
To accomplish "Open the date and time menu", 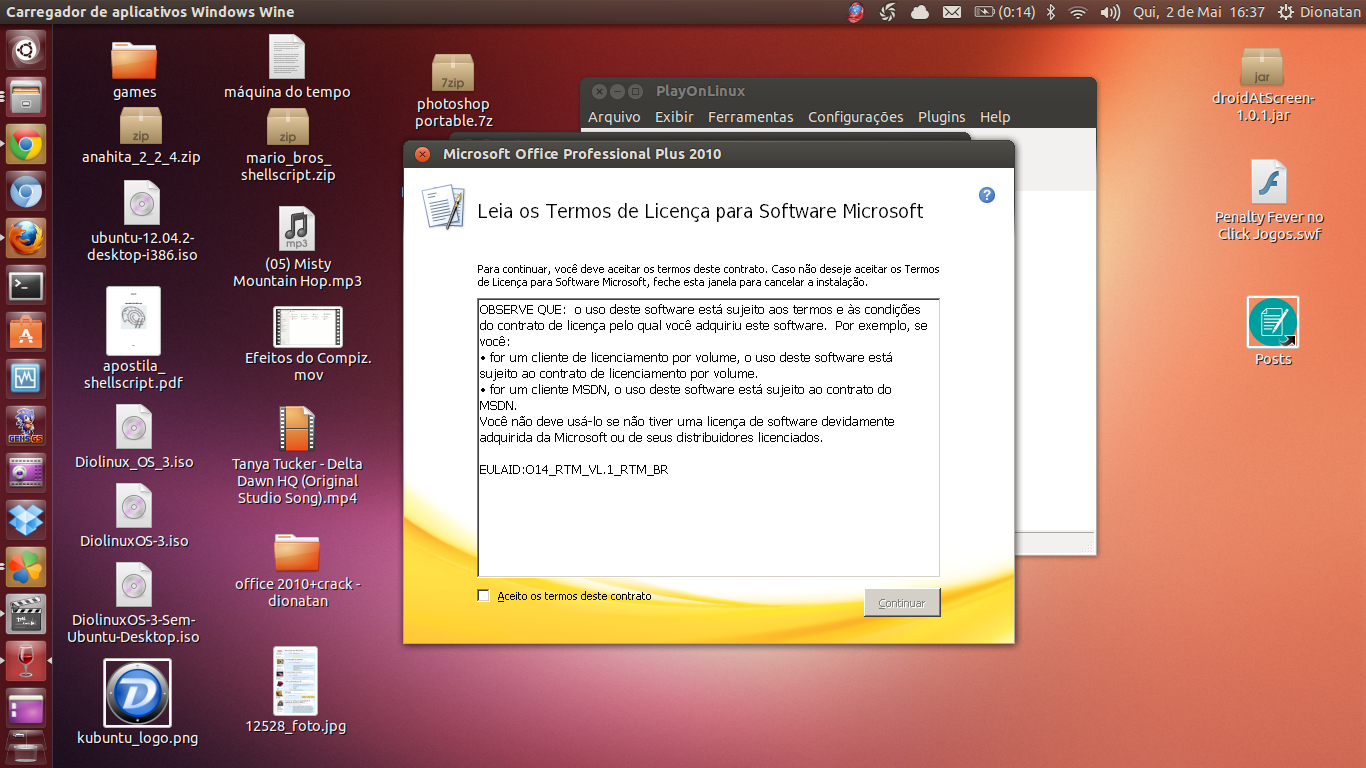I will [x=1197, y=12].
